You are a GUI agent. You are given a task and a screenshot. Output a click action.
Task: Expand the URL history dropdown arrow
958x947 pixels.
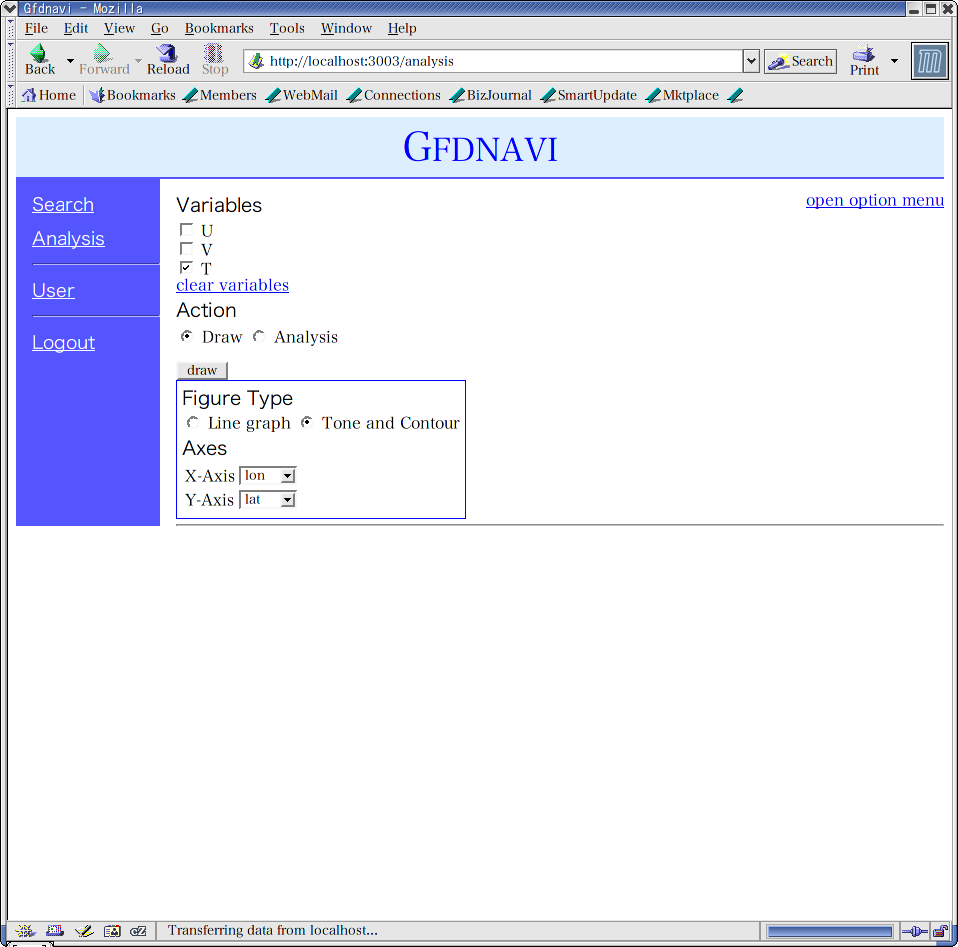tap(751, 61)
